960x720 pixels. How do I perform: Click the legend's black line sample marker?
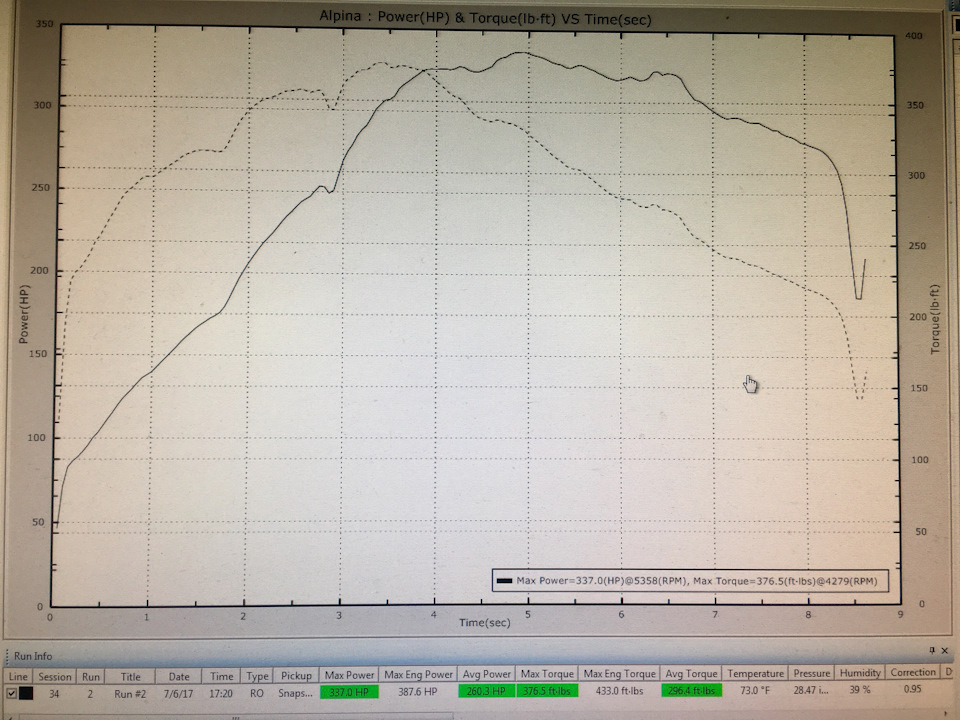[504, 580]
